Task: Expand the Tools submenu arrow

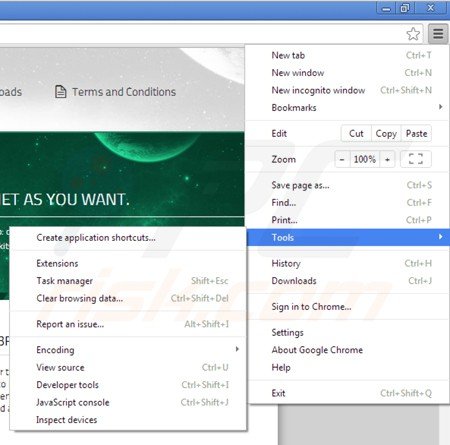Action: click(441, 237)
